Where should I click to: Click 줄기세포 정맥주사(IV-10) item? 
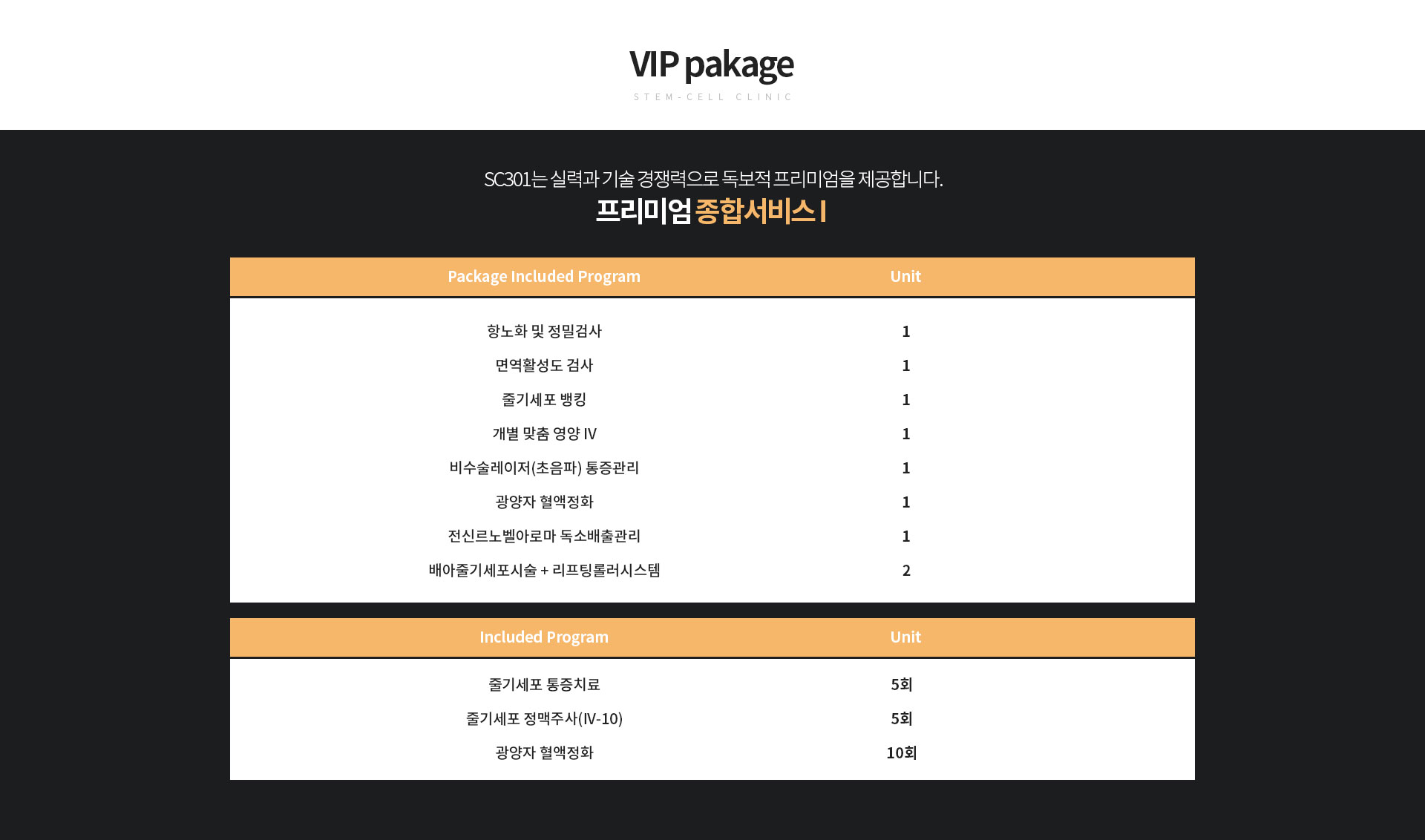(544, 718)
